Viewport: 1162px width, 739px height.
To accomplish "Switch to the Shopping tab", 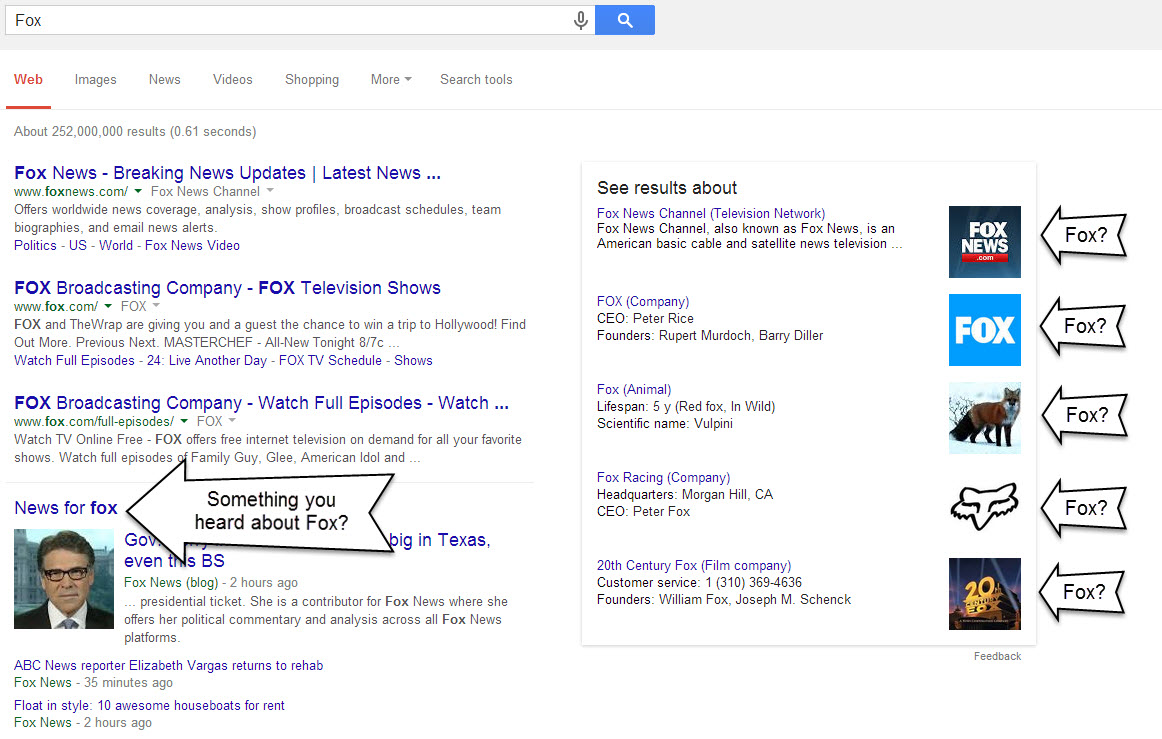I will 312,79.
